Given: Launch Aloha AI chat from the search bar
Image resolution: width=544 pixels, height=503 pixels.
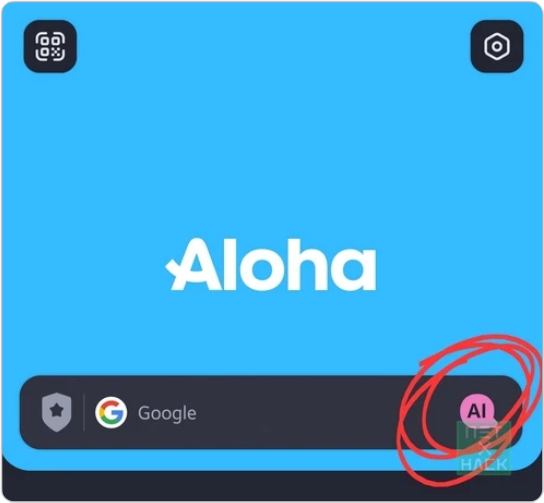Looking at the screenshot, I should point(477,410).
